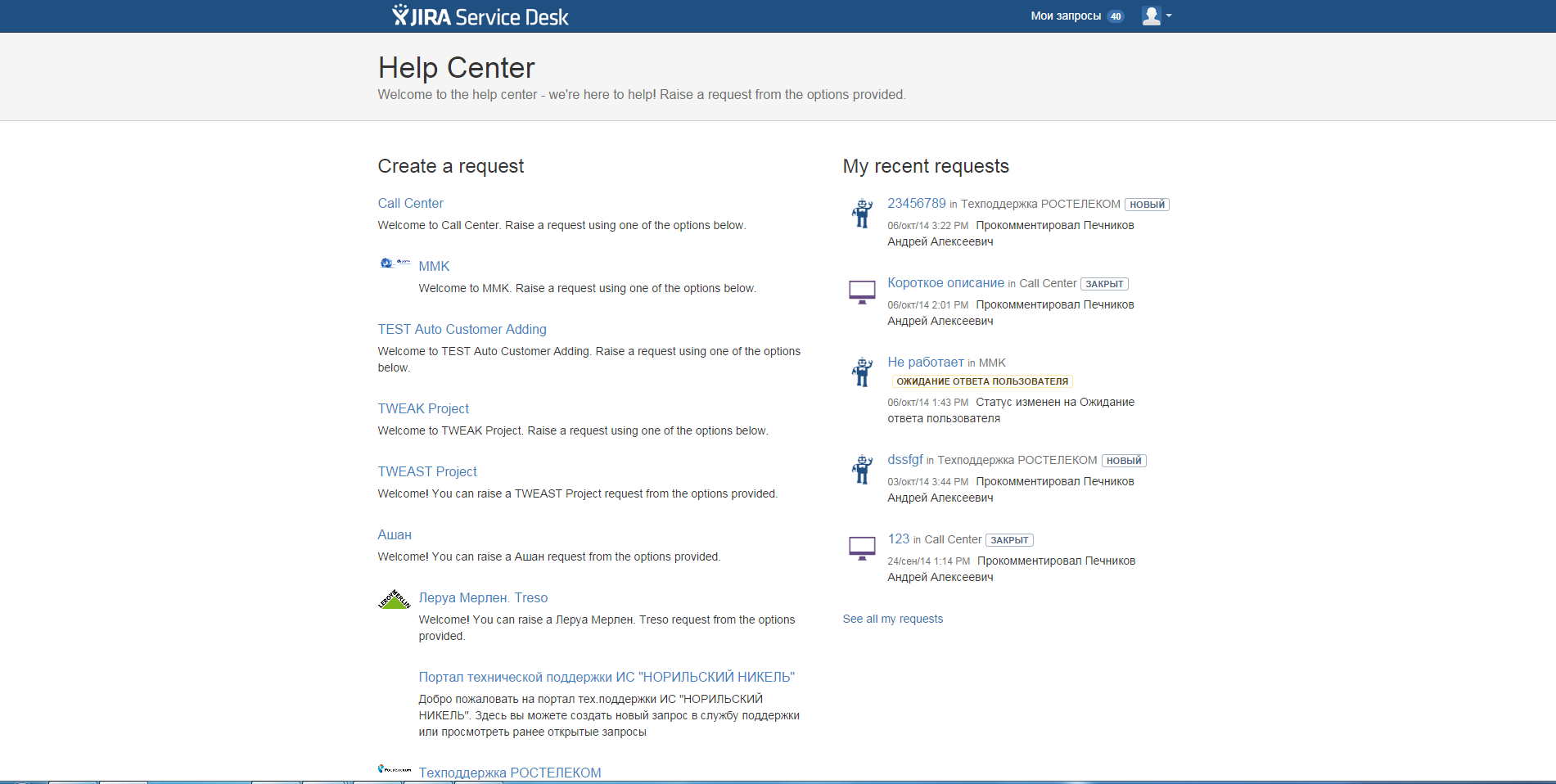Click the Rostelecom logo icon
This screenshot has width=1556, height=784.
(395, 768)
